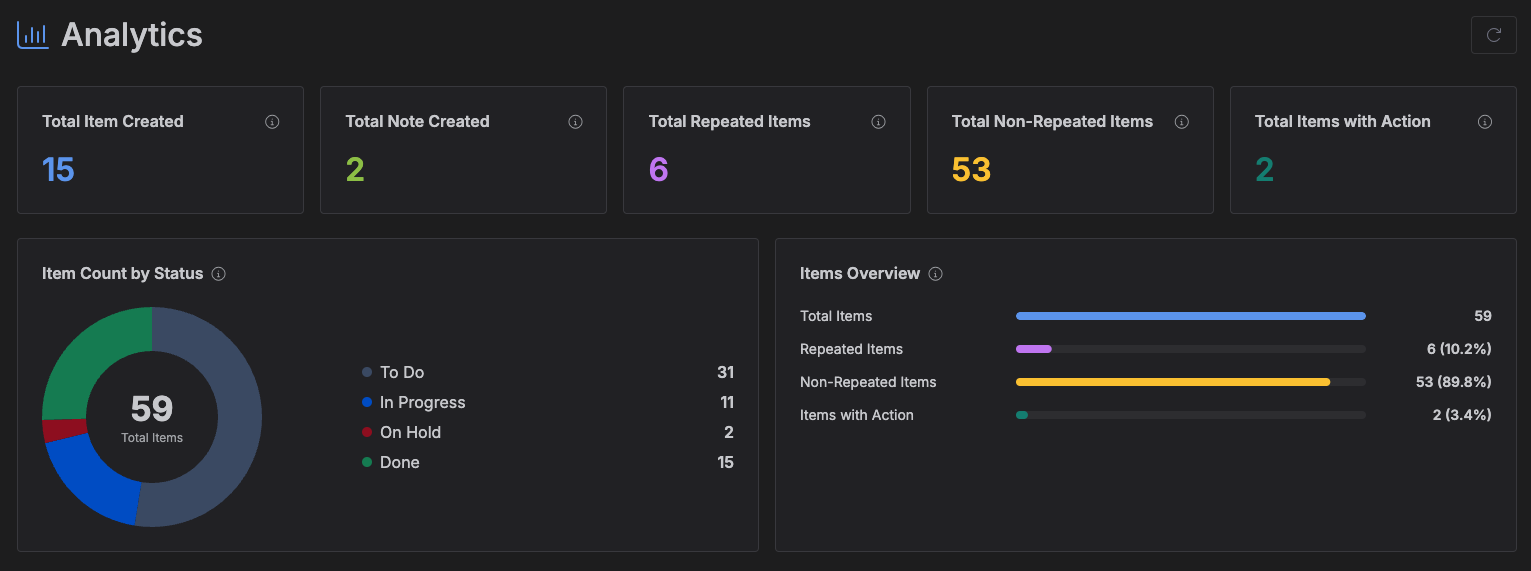Click the Total Items with Action card title
The width and height of the screenshot is (1531, 571).
(x=1342, y=122)
